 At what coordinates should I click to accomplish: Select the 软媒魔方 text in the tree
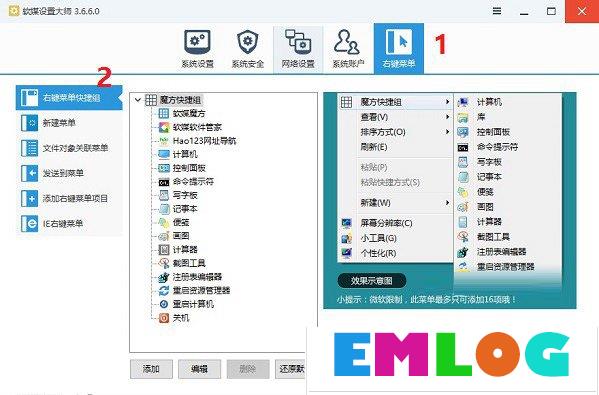click(189, 113)
